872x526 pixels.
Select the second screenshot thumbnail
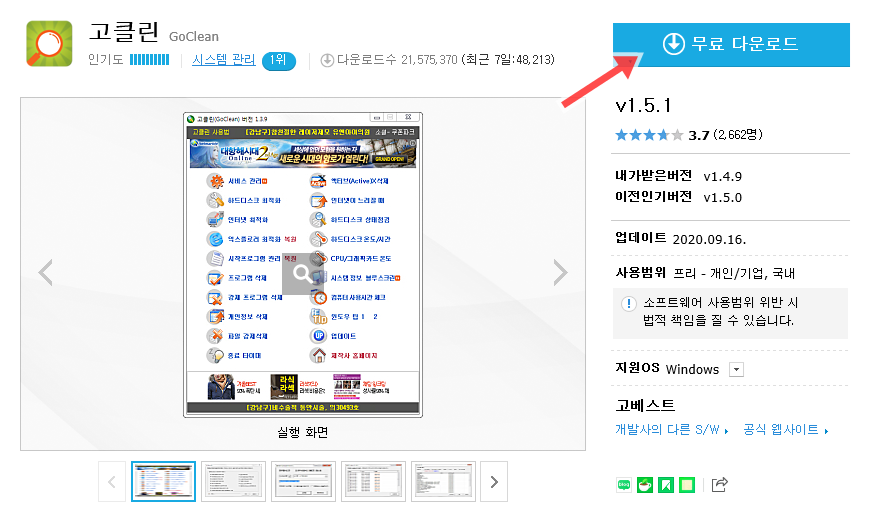[234, 482]
